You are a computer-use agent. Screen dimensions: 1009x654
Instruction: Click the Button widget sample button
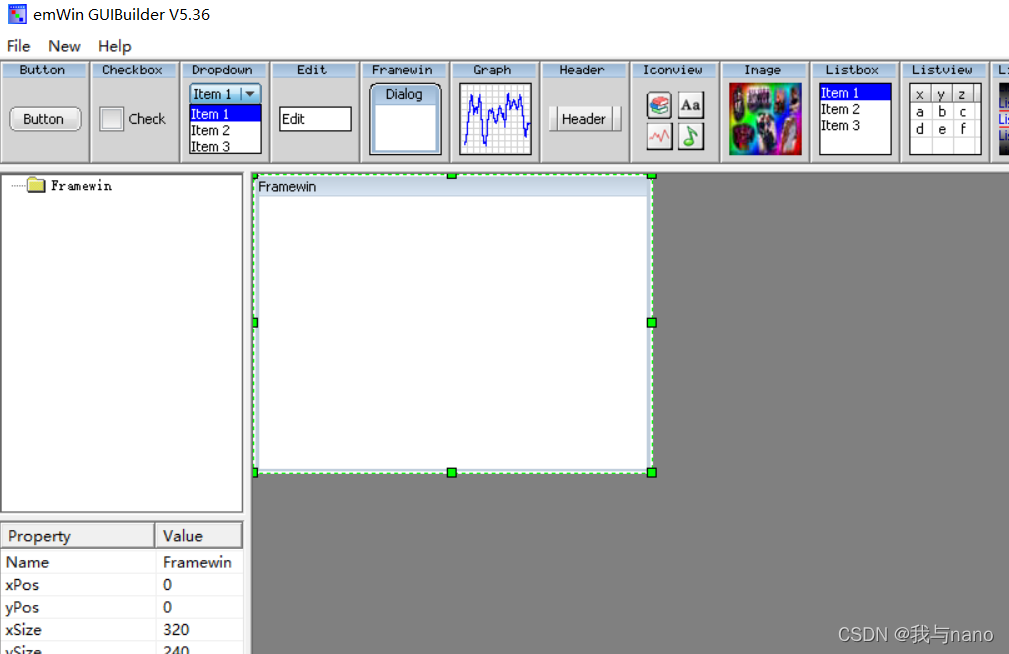pyautogui.click(x=44, y=118)
